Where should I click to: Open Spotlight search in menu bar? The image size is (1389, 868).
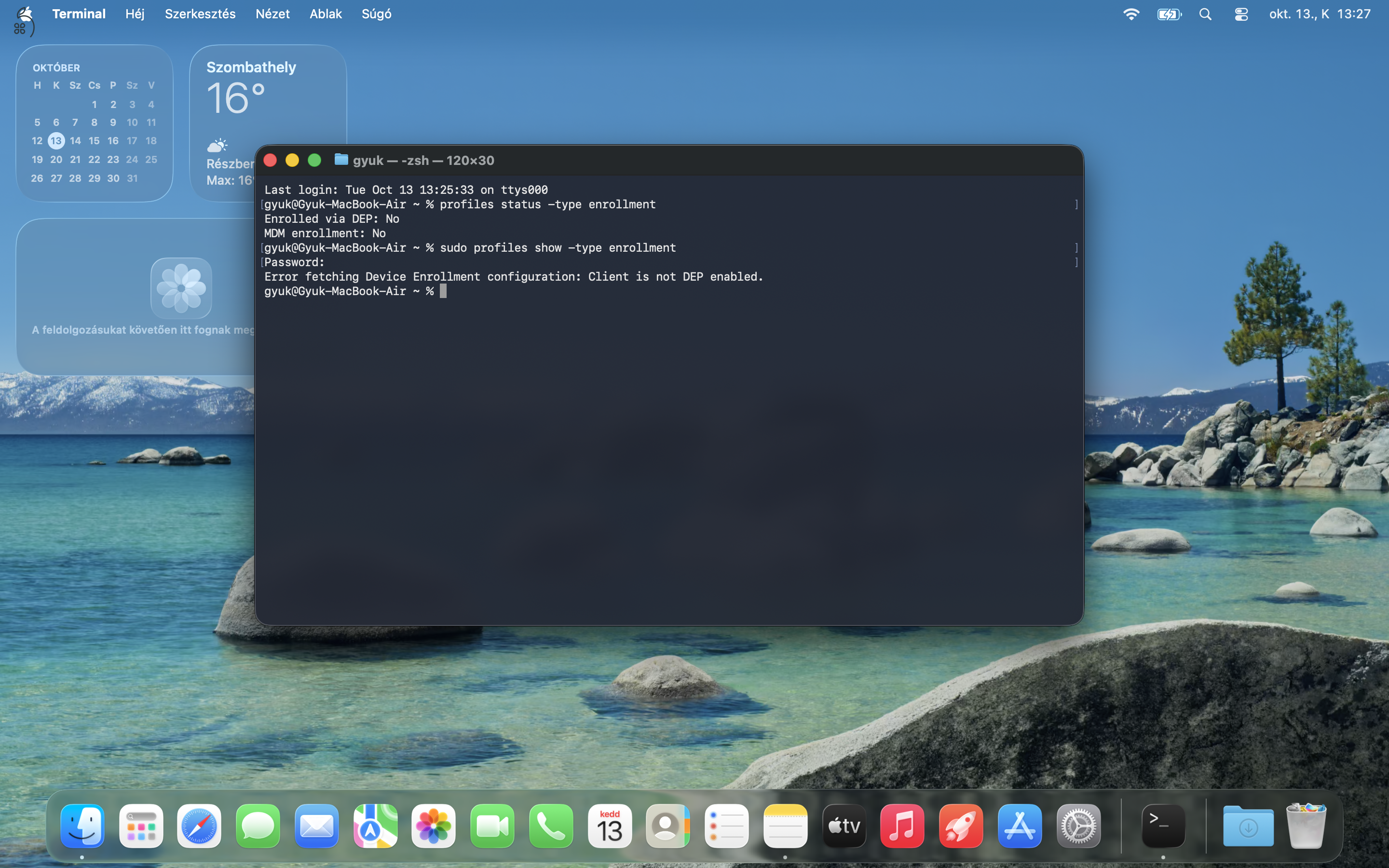1205,14
